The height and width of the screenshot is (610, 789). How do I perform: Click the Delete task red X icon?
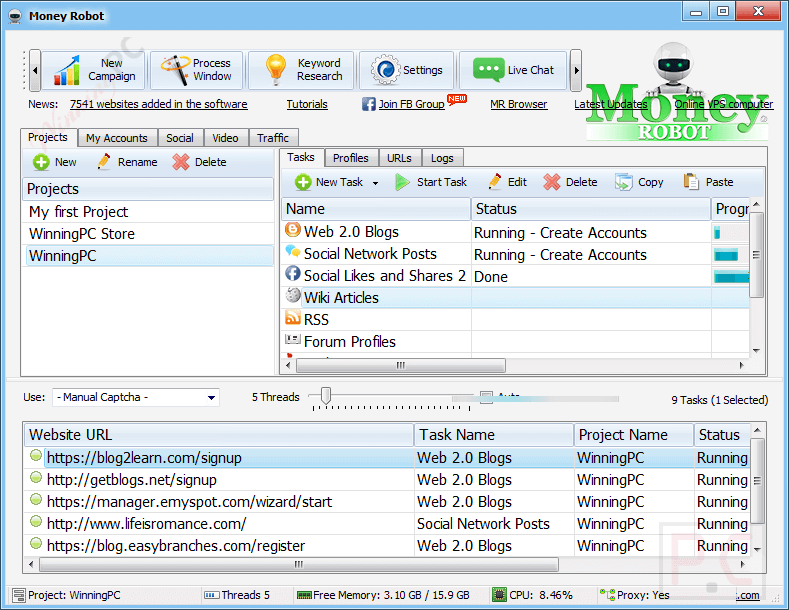click(551, 182)
